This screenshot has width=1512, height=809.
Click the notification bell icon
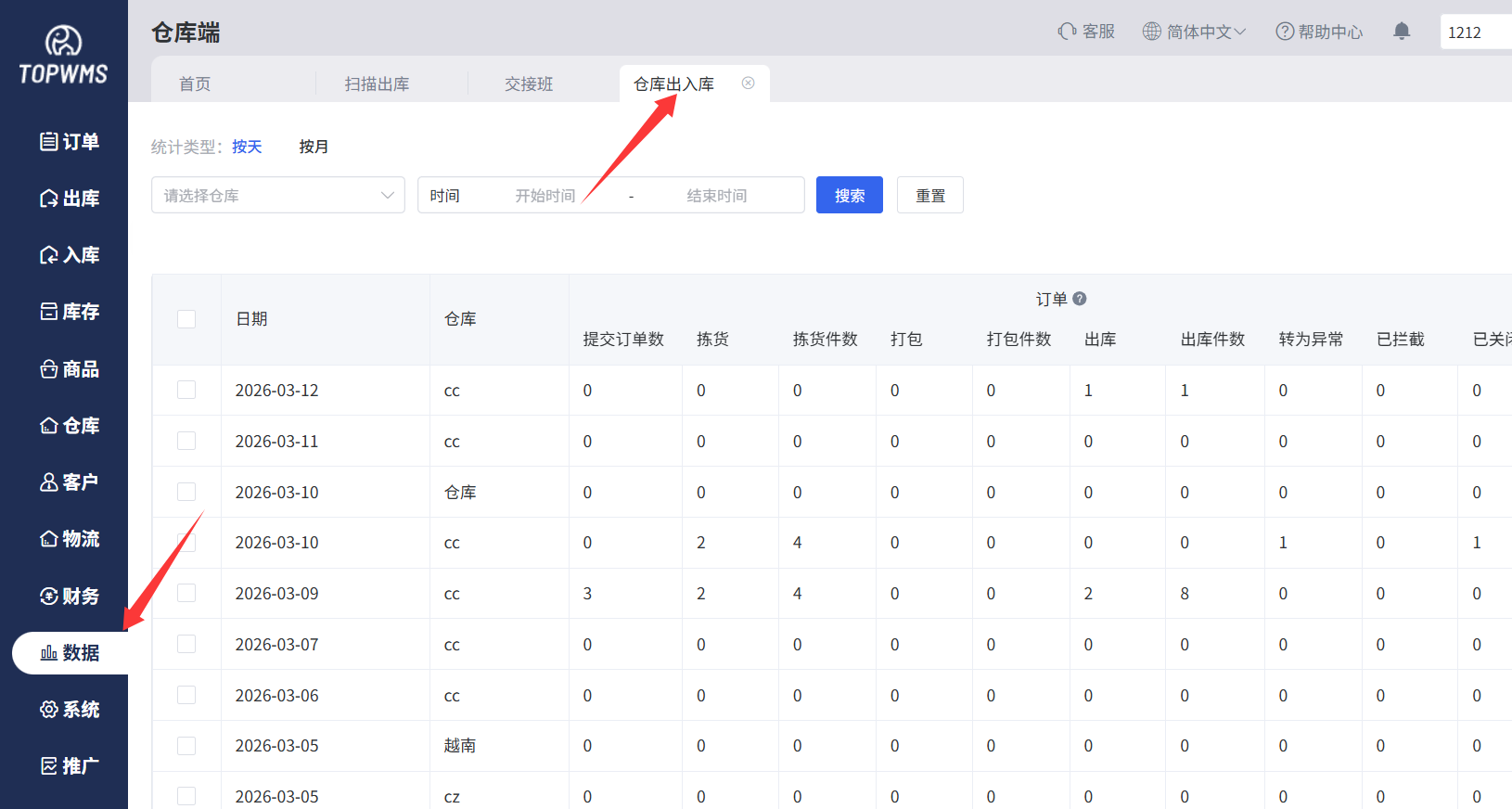(x=1401, y=32)
